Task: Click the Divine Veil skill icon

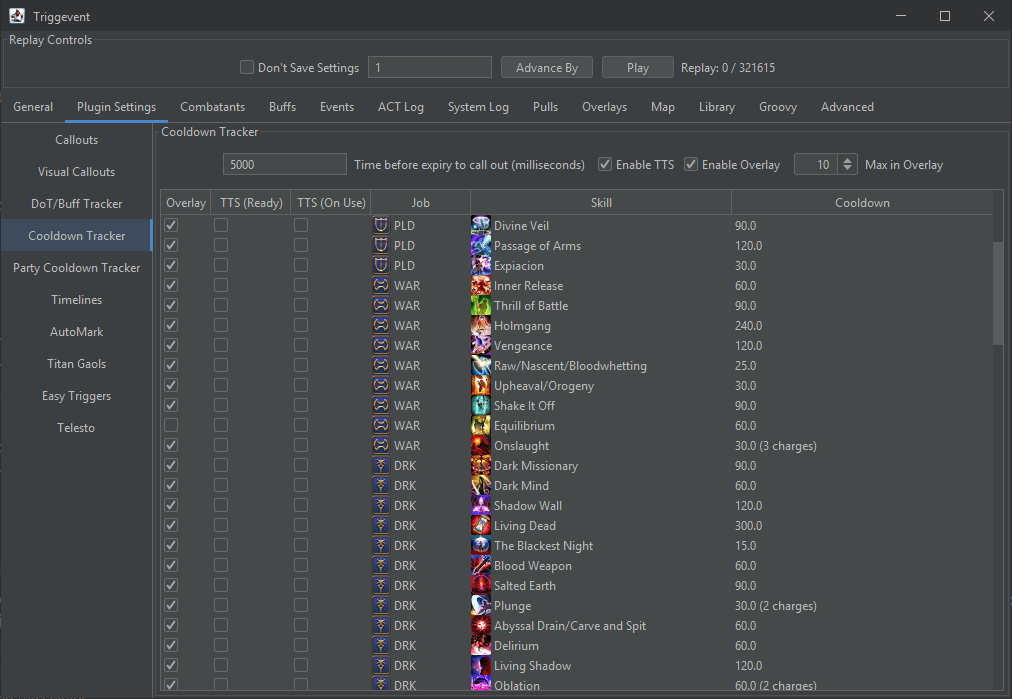Action: pyautogui.click(x=480, y=225)
